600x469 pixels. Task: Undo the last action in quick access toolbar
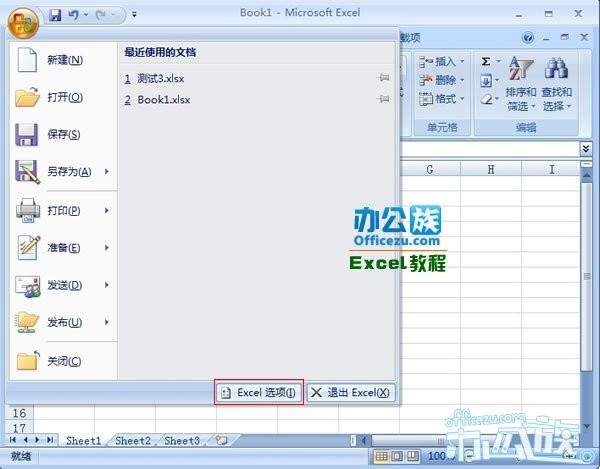73,15
